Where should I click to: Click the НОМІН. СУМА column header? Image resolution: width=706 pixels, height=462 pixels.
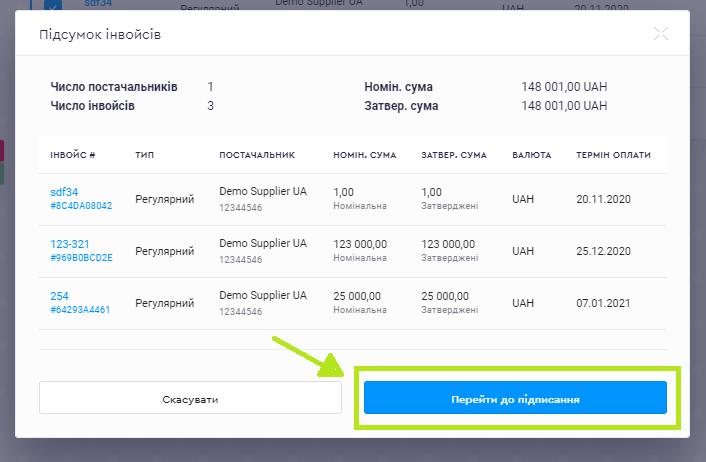point(364,155)
